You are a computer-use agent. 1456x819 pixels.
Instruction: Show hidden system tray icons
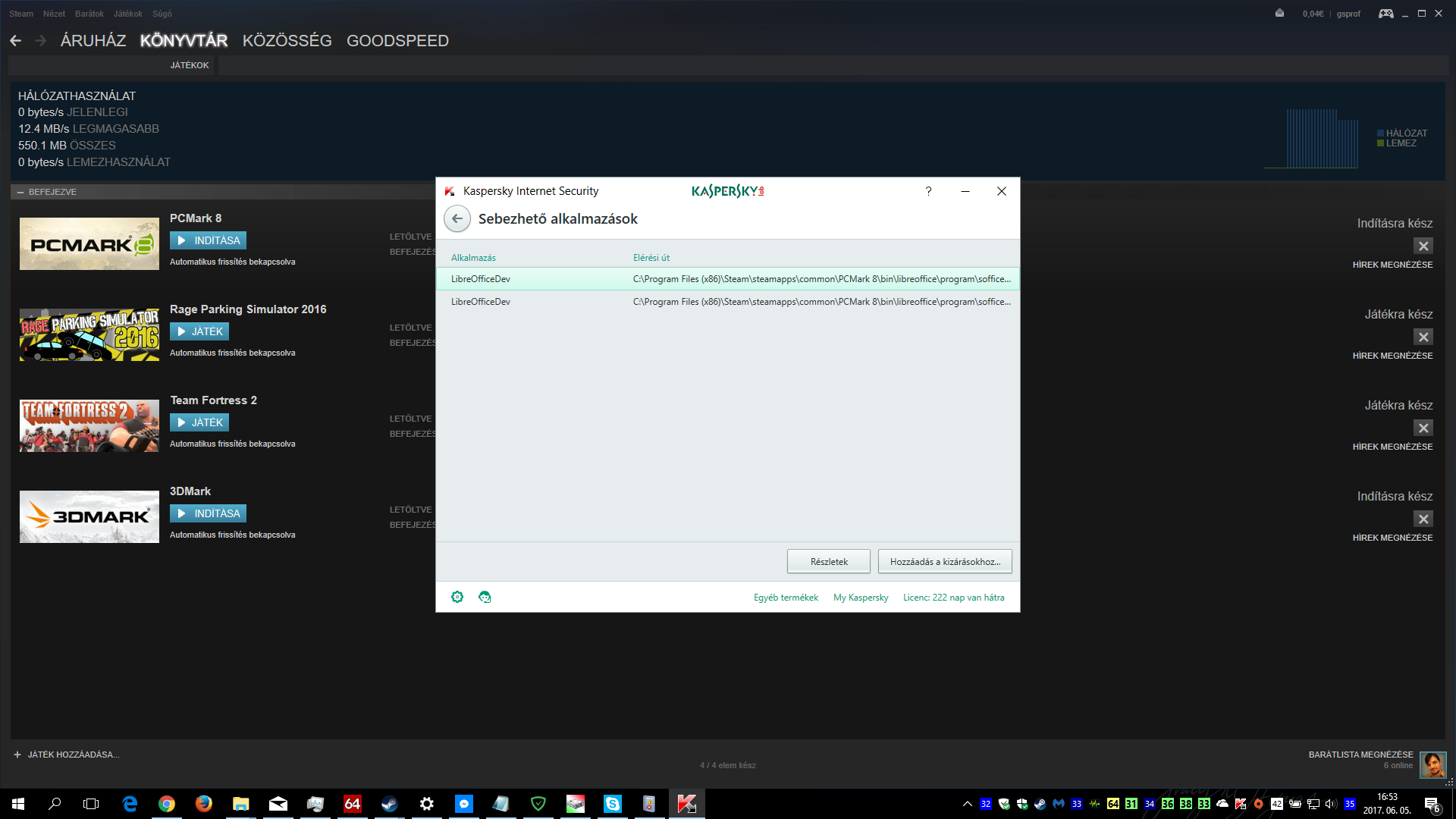[x=967, y=804]
